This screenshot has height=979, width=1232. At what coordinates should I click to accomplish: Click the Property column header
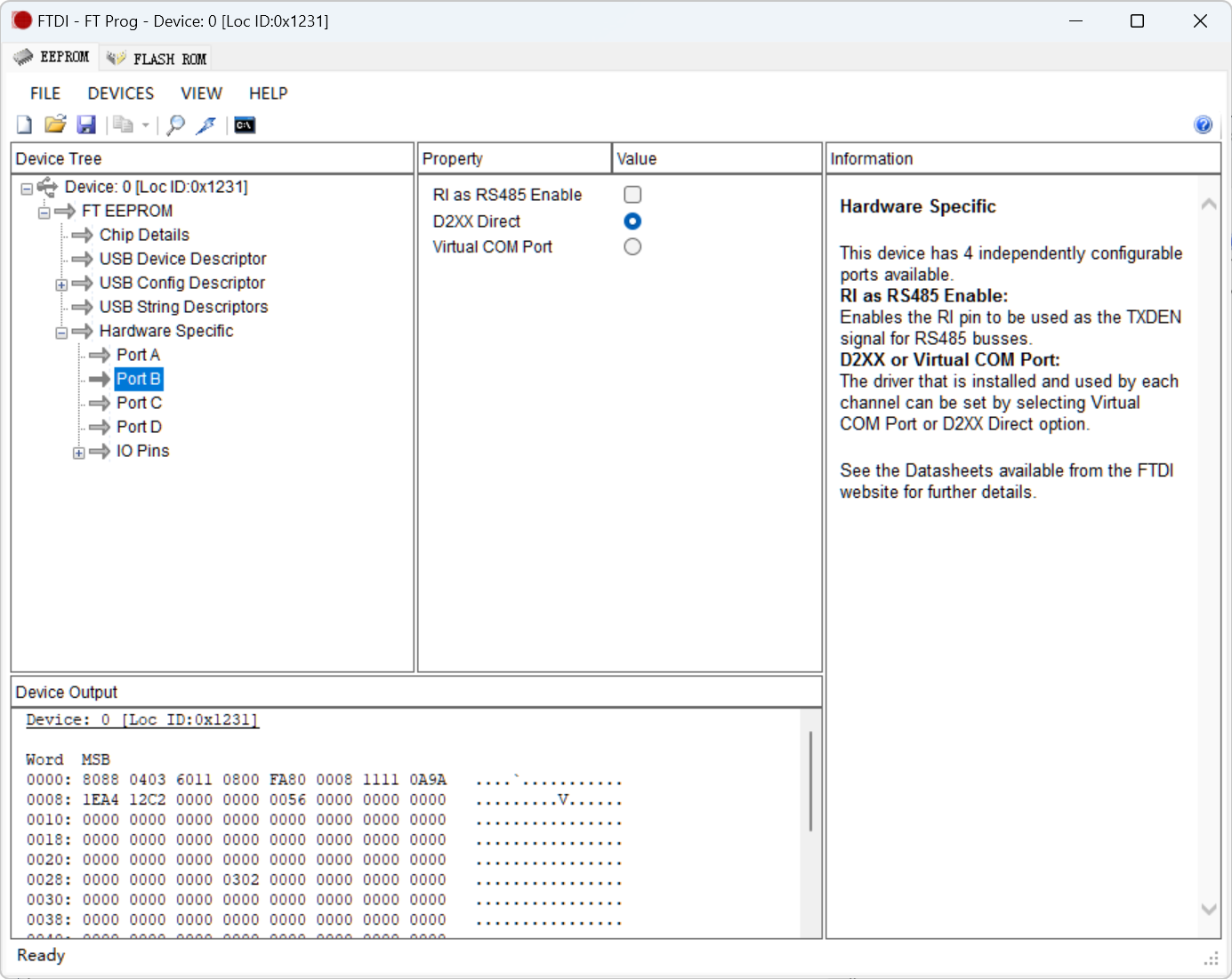tap(514, 158)
